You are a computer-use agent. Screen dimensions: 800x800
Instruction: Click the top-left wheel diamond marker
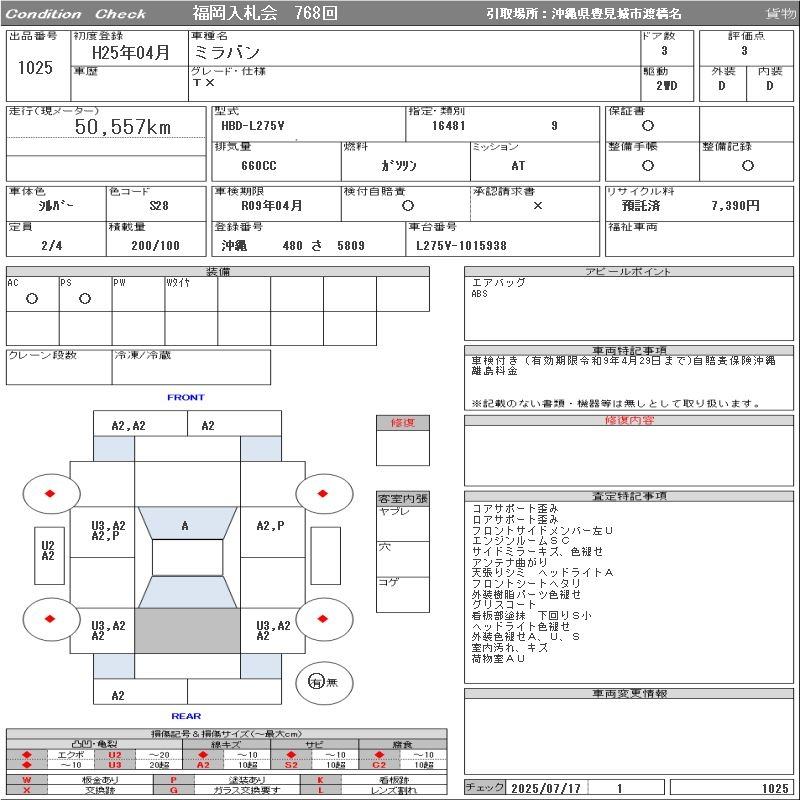[x=50, y=493]
